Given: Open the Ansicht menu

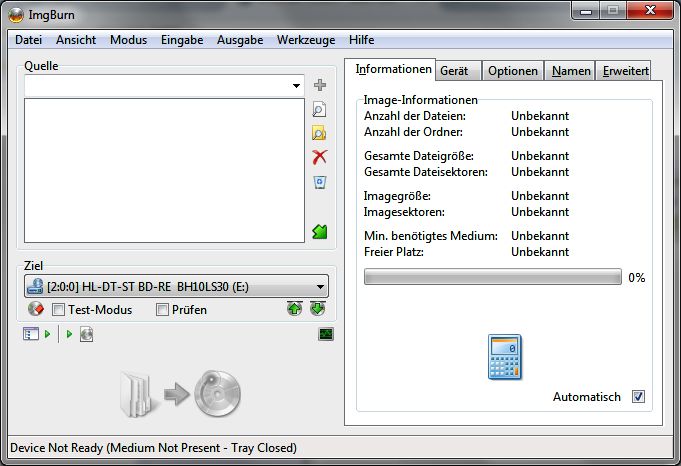Looking at the screenshot, I should click(76, 40).
